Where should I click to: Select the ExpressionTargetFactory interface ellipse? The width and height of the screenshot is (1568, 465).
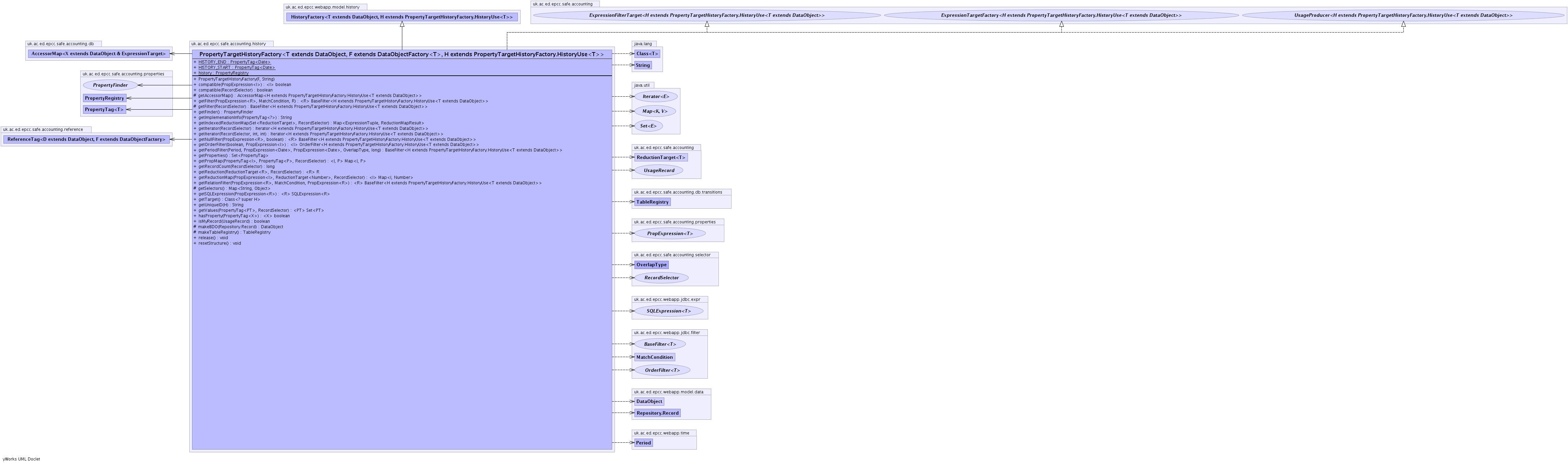[x=1061, y=15]
